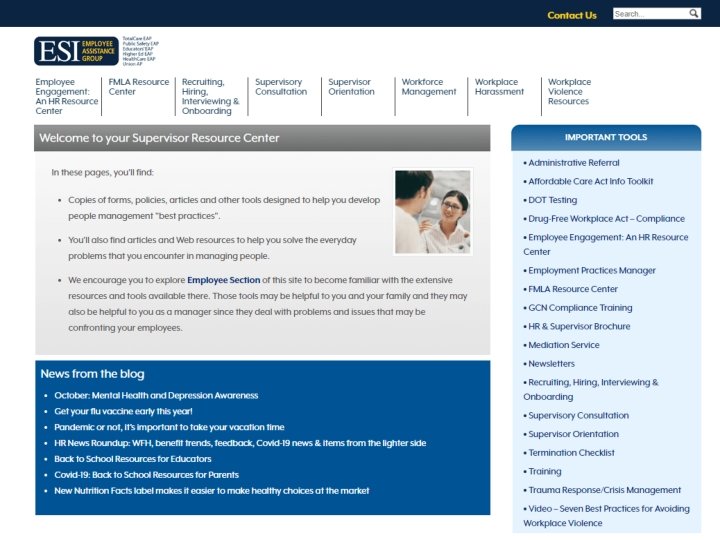Open Termination Checklist
This screenshot has width=720, height=540.
571,453
